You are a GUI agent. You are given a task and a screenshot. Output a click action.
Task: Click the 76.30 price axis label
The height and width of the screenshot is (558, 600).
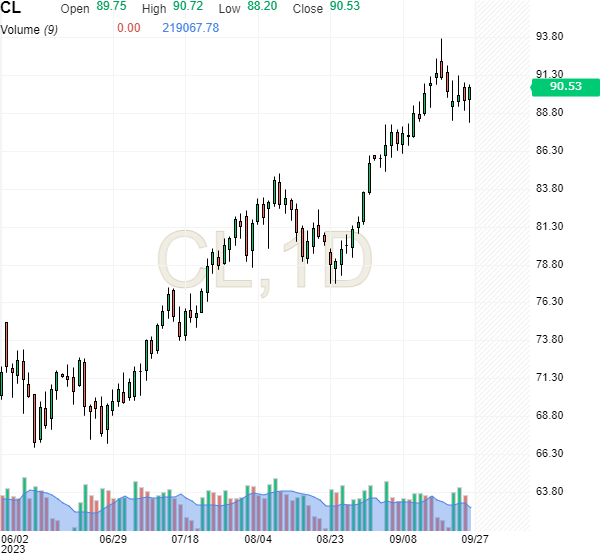click(x=549, y=301)
